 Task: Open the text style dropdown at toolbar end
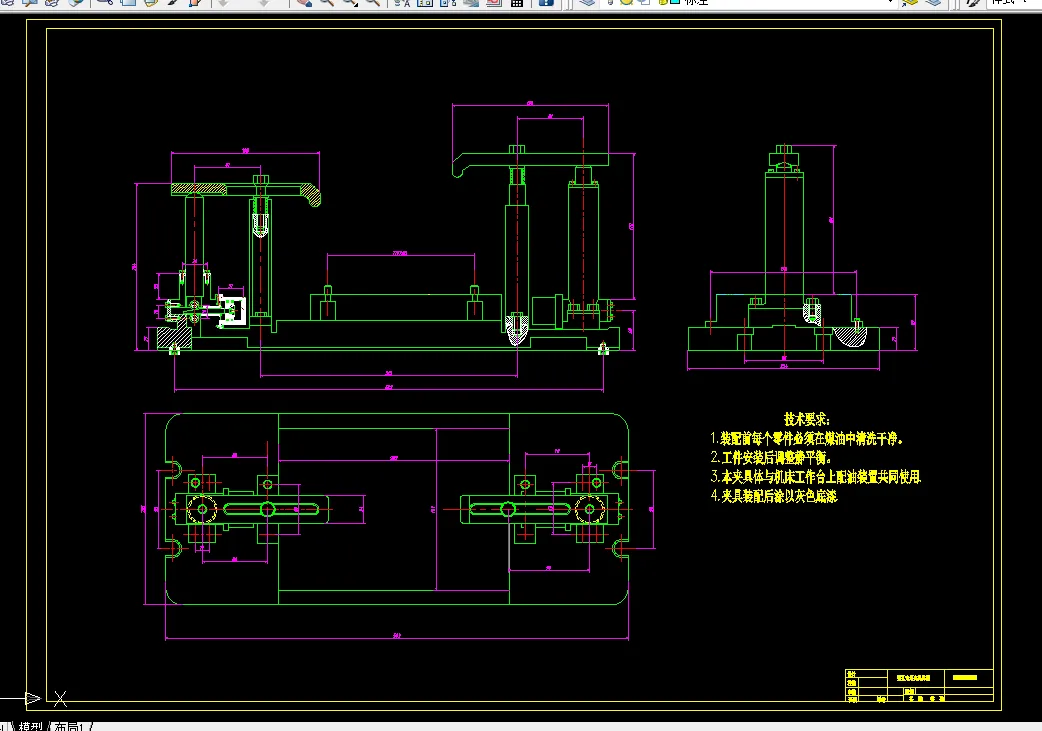(1013, 3)
